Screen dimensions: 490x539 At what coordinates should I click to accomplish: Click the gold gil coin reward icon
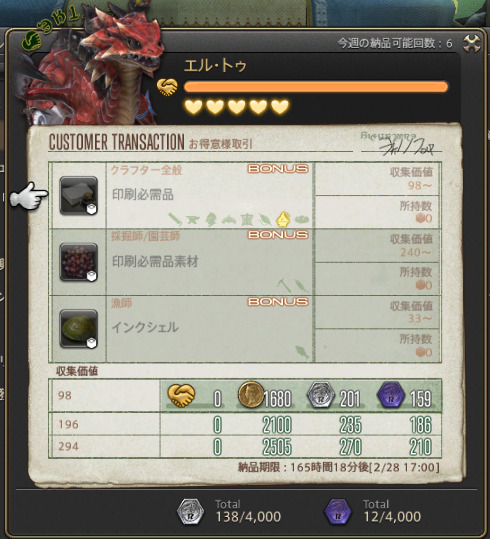251,395
